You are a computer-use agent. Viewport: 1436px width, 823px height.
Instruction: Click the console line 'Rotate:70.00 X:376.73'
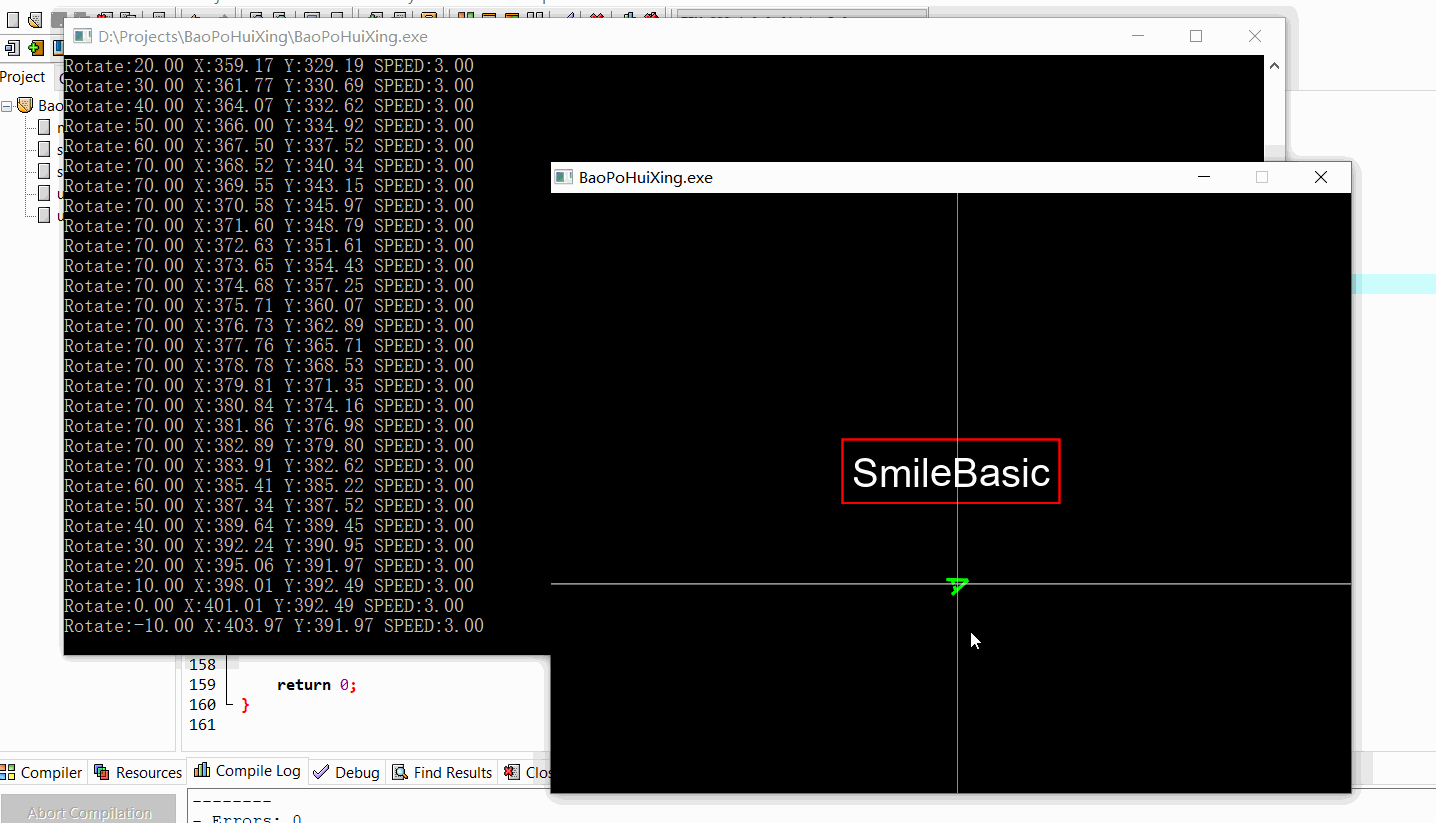coord(269,326)
